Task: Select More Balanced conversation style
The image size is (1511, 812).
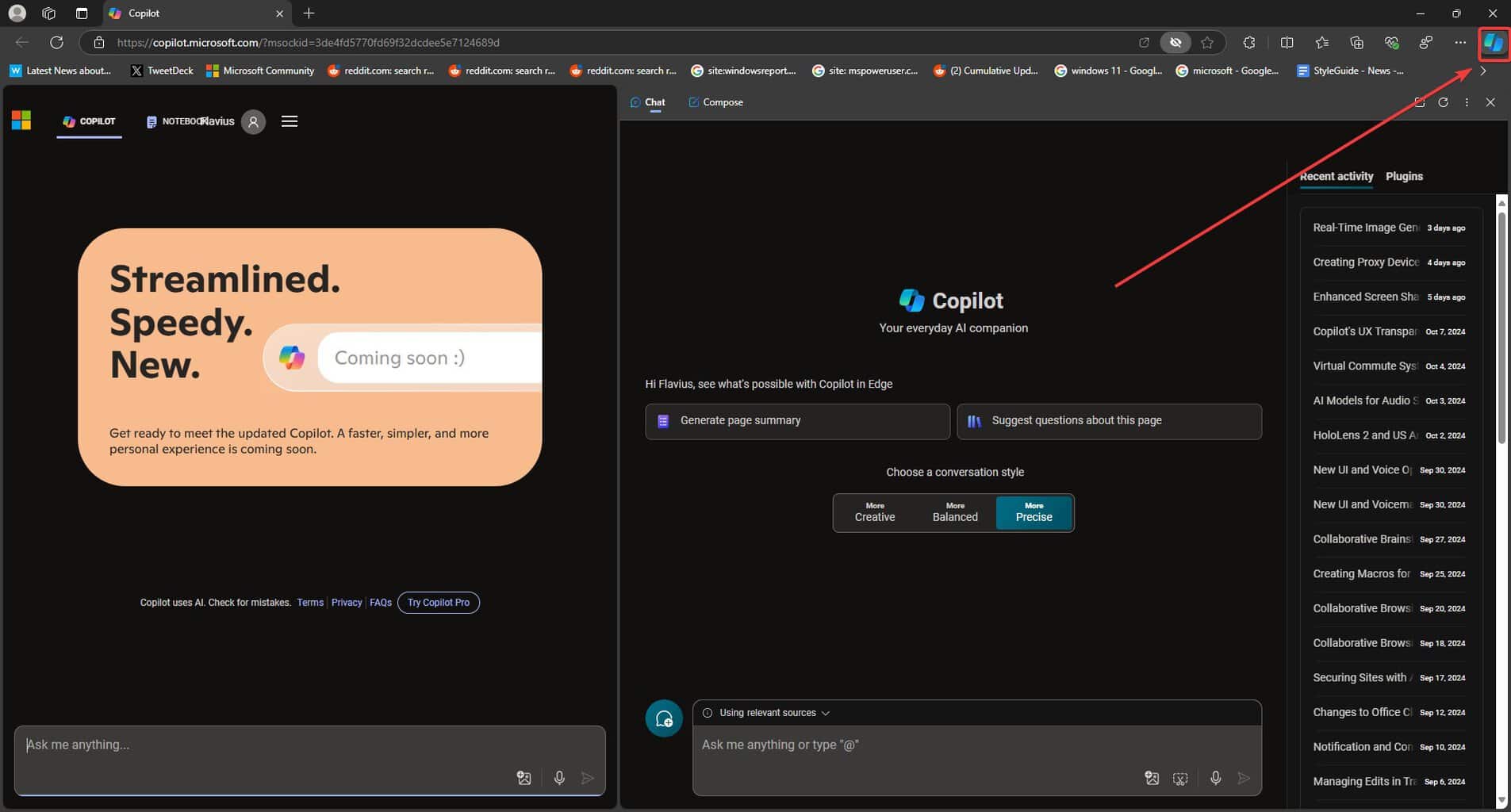Action: [955, 512]
